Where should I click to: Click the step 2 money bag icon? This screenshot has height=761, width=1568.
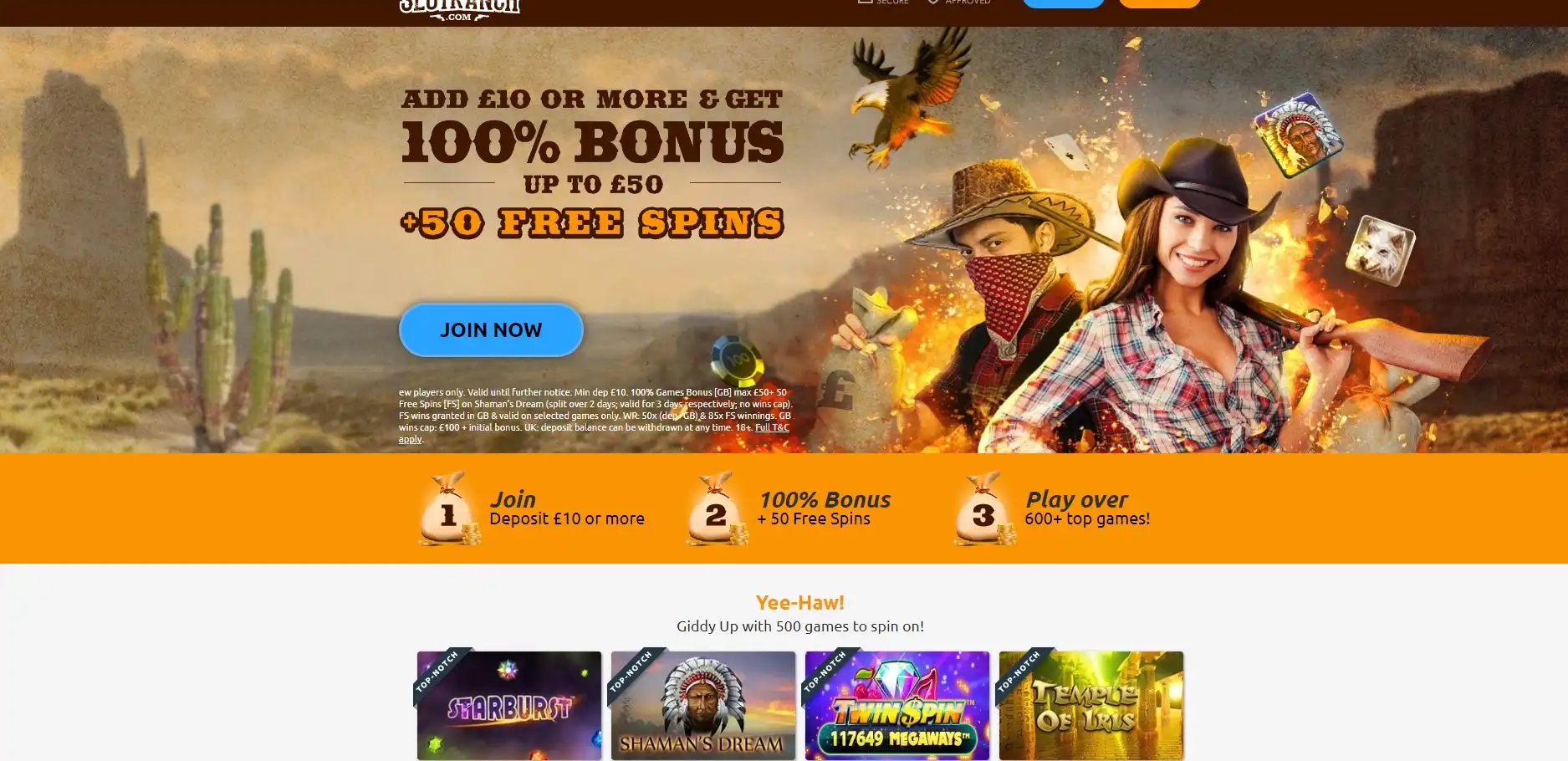point(717,508)
